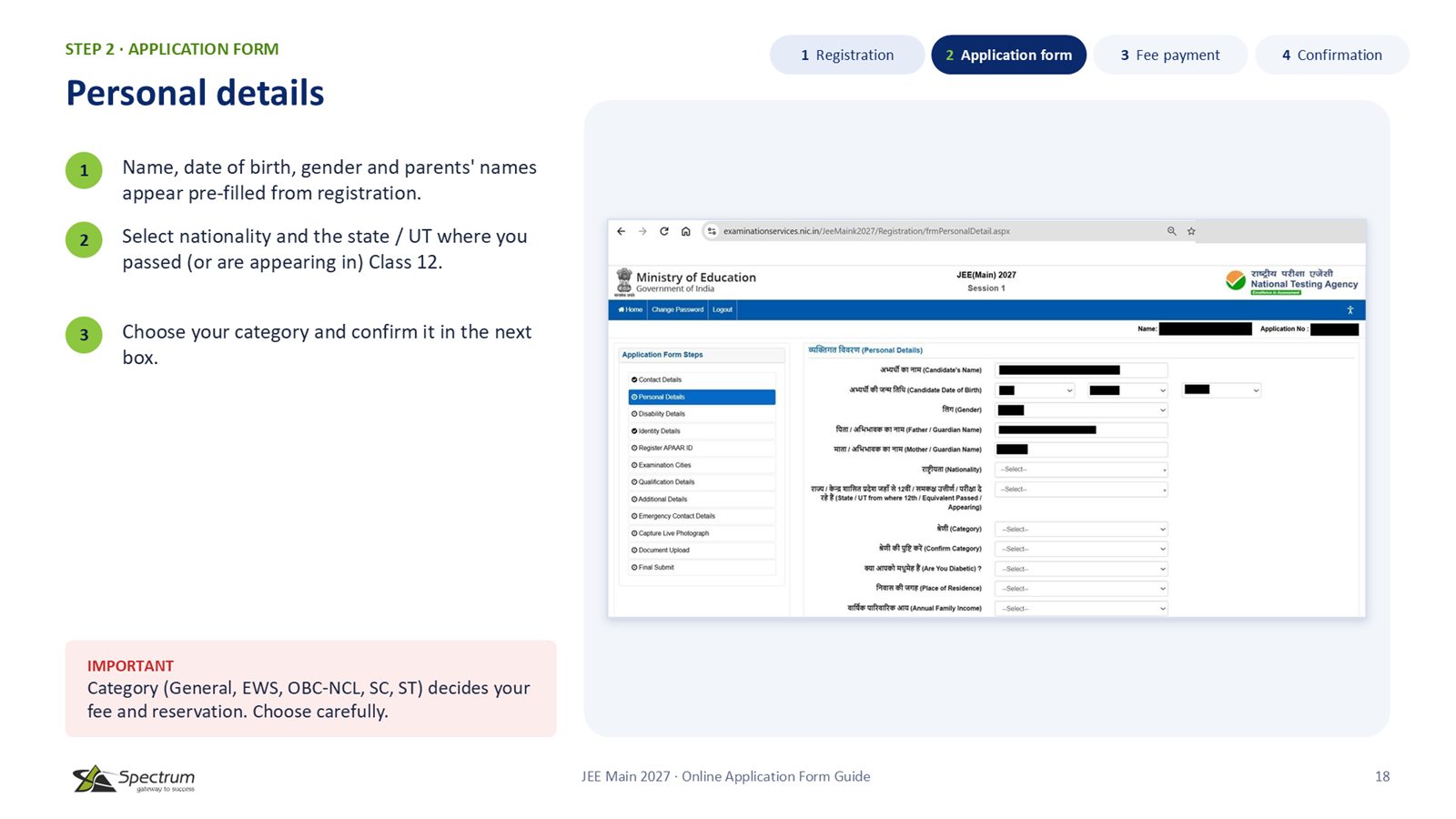Click the address bar URL
Screen dimensions: 1456x819
click(866, 231)
